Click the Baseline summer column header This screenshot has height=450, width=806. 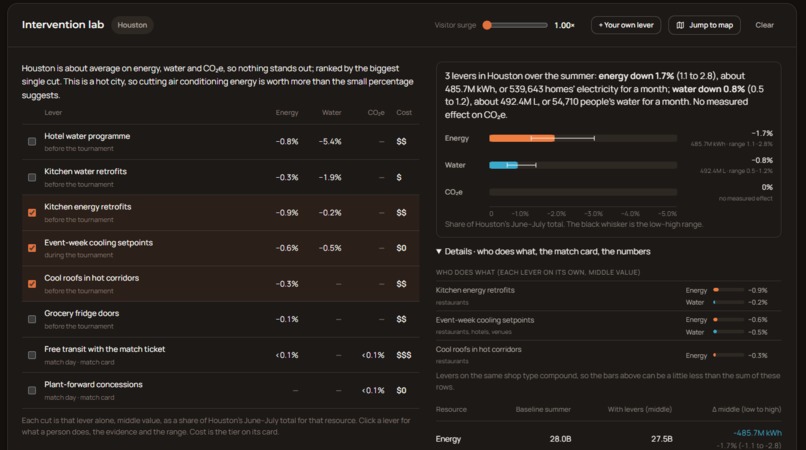543,409
